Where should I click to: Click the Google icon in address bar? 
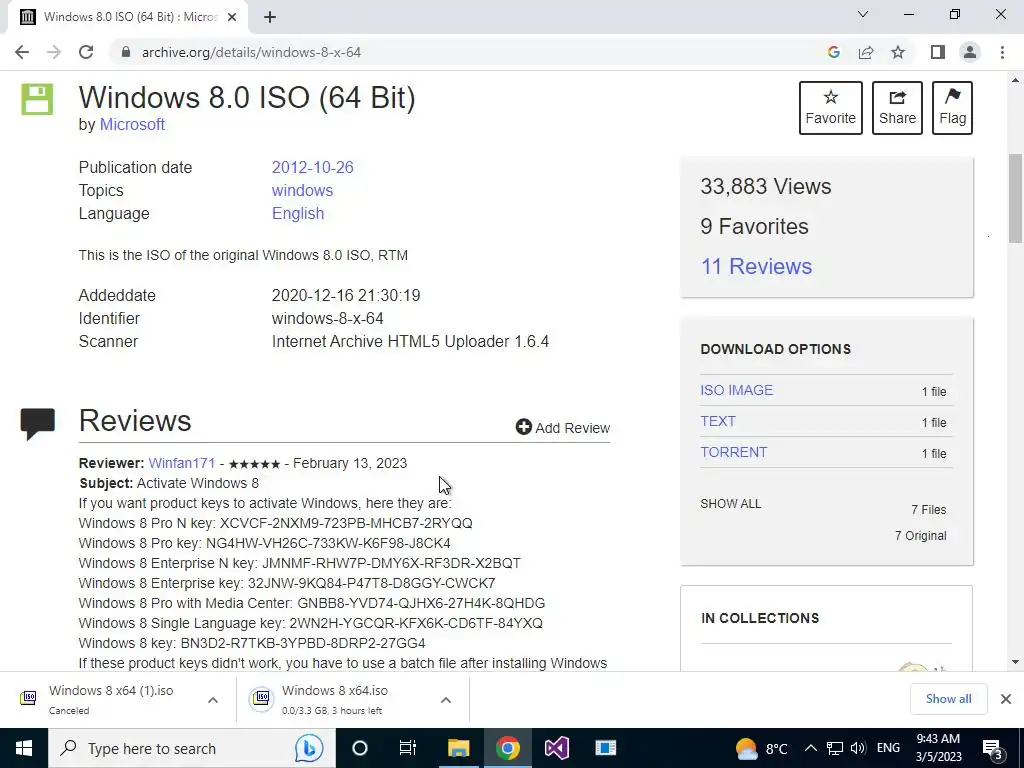[833, 52]
